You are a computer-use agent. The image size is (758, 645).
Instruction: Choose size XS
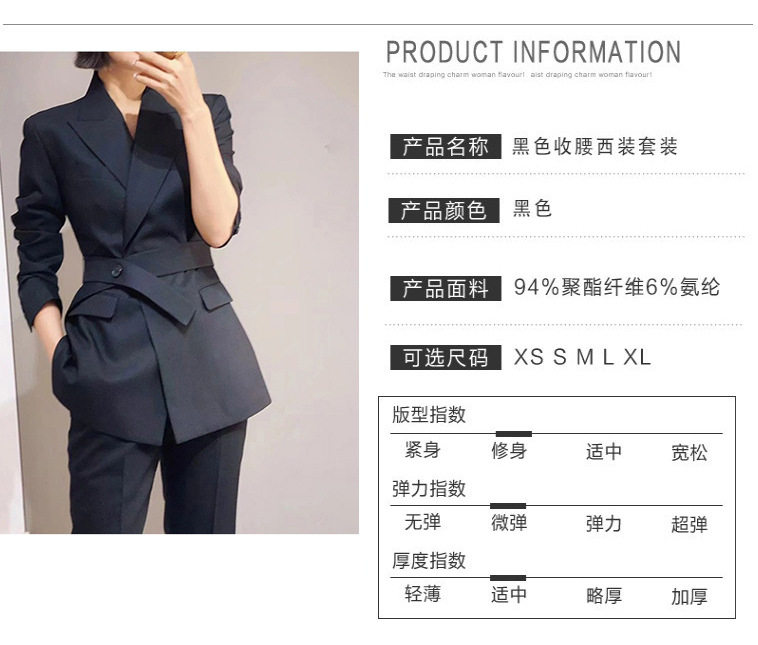click(528, 358)
